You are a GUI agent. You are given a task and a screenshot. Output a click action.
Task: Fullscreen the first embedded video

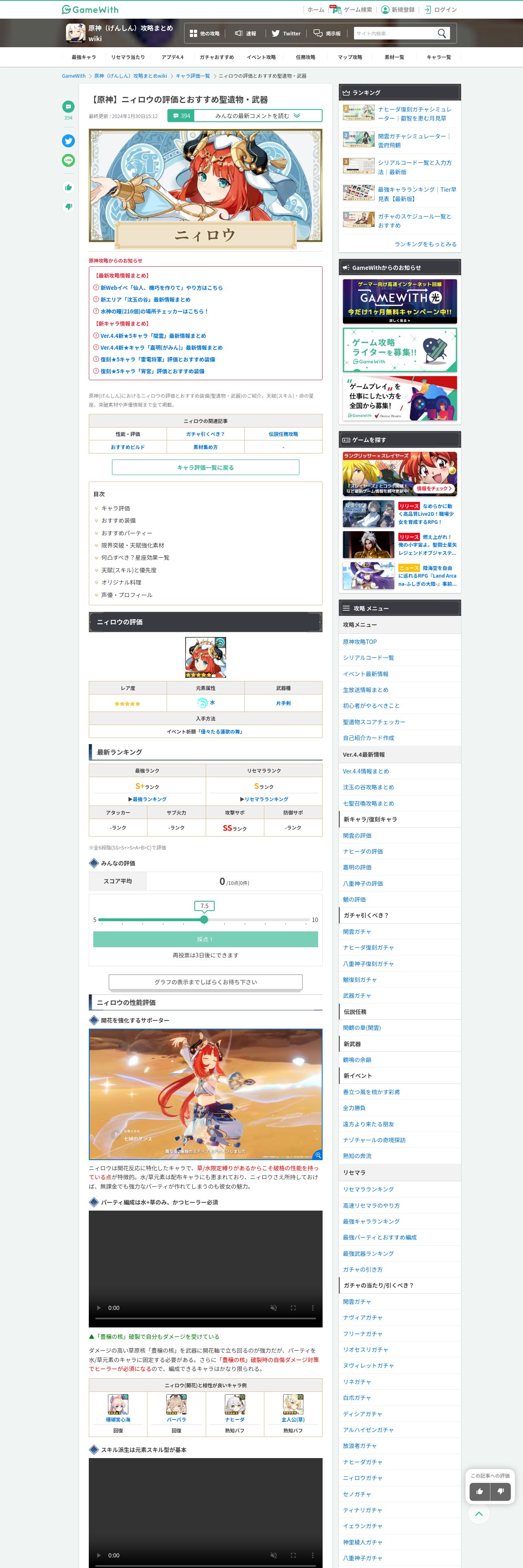coord(293,1307)
